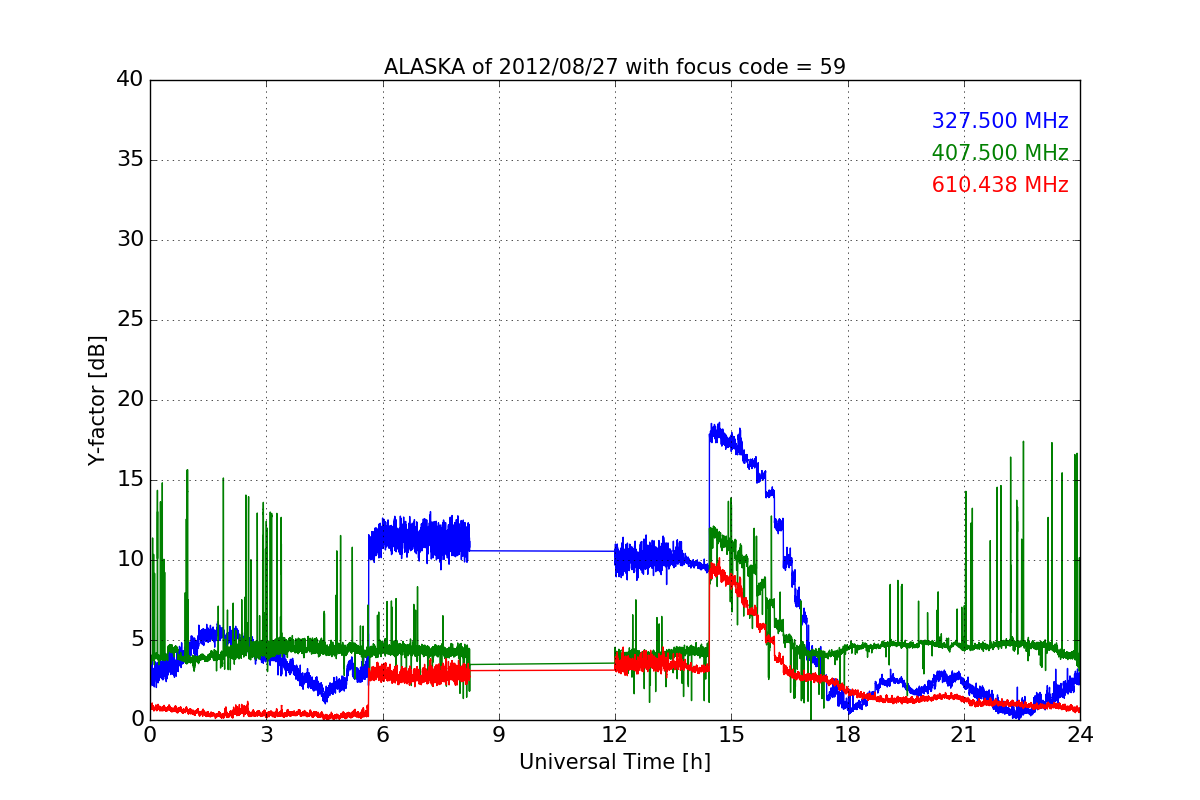Click the y-axis tick label '25'

point(130,320)
